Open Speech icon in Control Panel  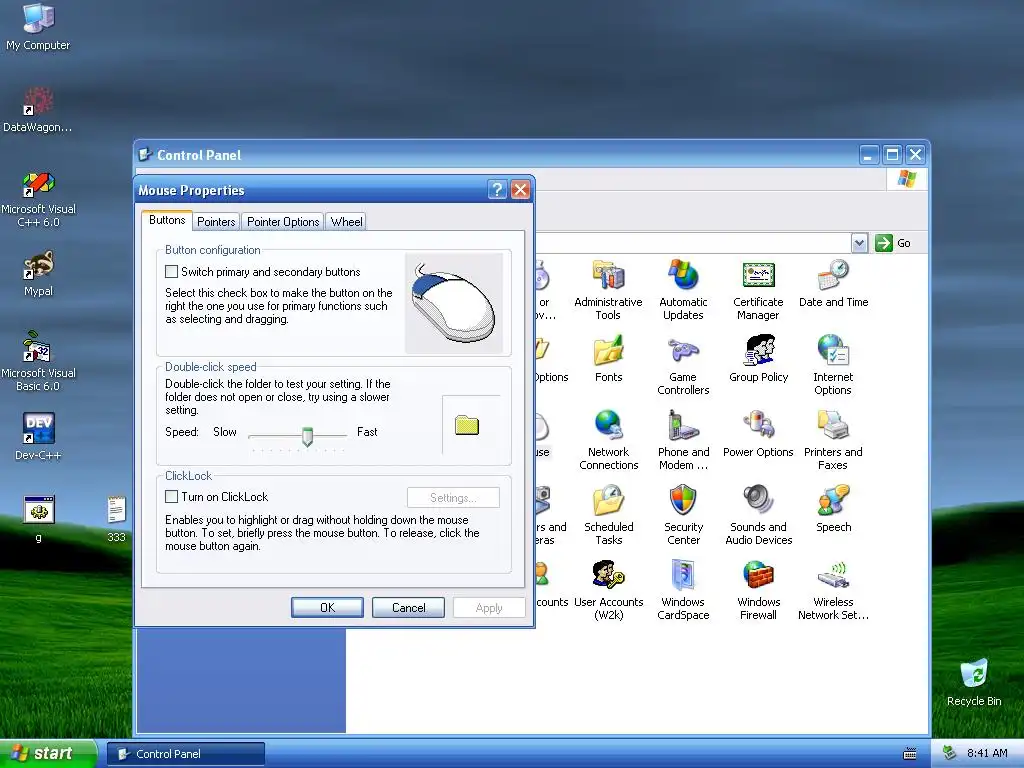pos(833,509)
